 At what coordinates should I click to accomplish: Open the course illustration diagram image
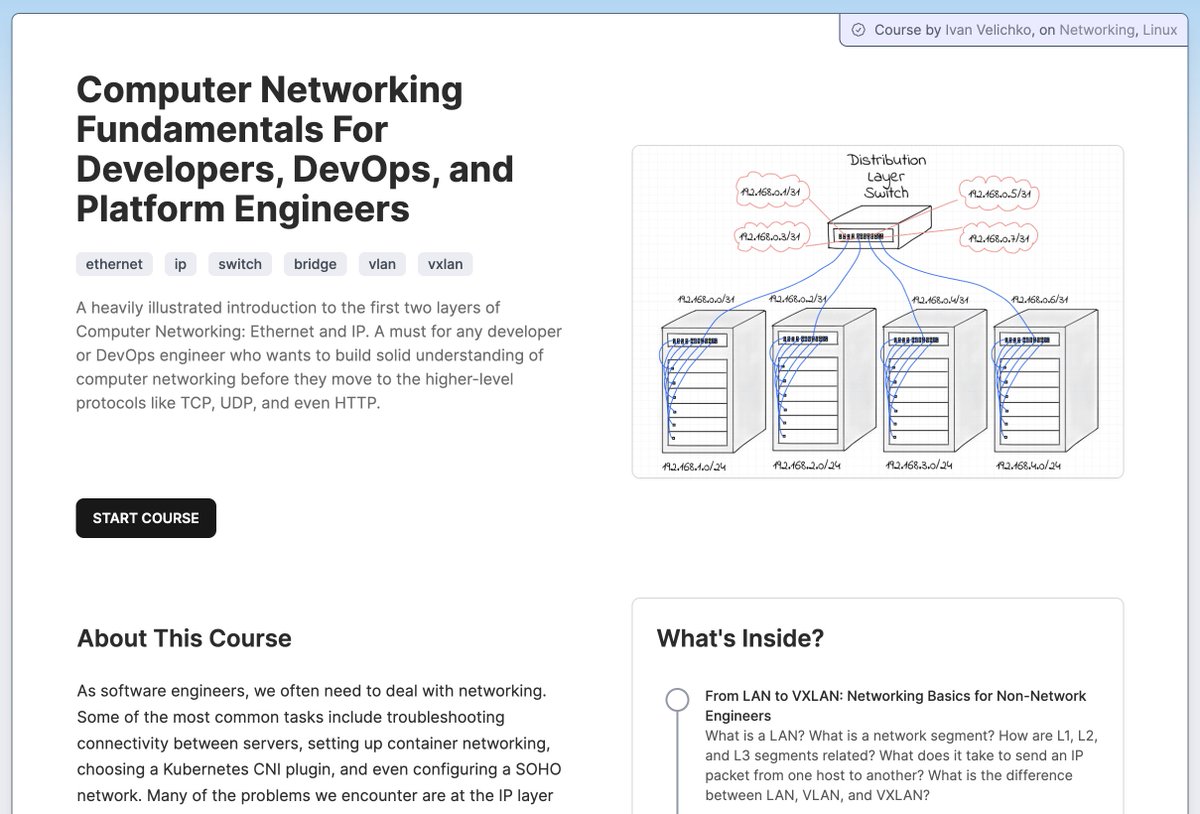point(878,310)
